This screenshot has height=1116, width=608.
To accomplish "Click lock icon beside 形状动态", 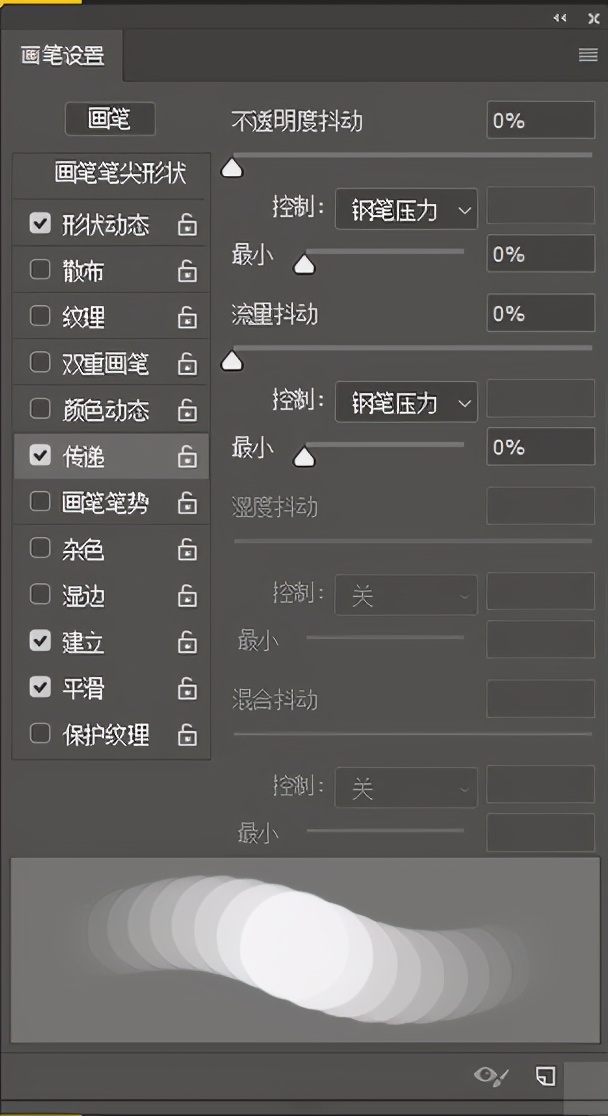I will point(187,225).
